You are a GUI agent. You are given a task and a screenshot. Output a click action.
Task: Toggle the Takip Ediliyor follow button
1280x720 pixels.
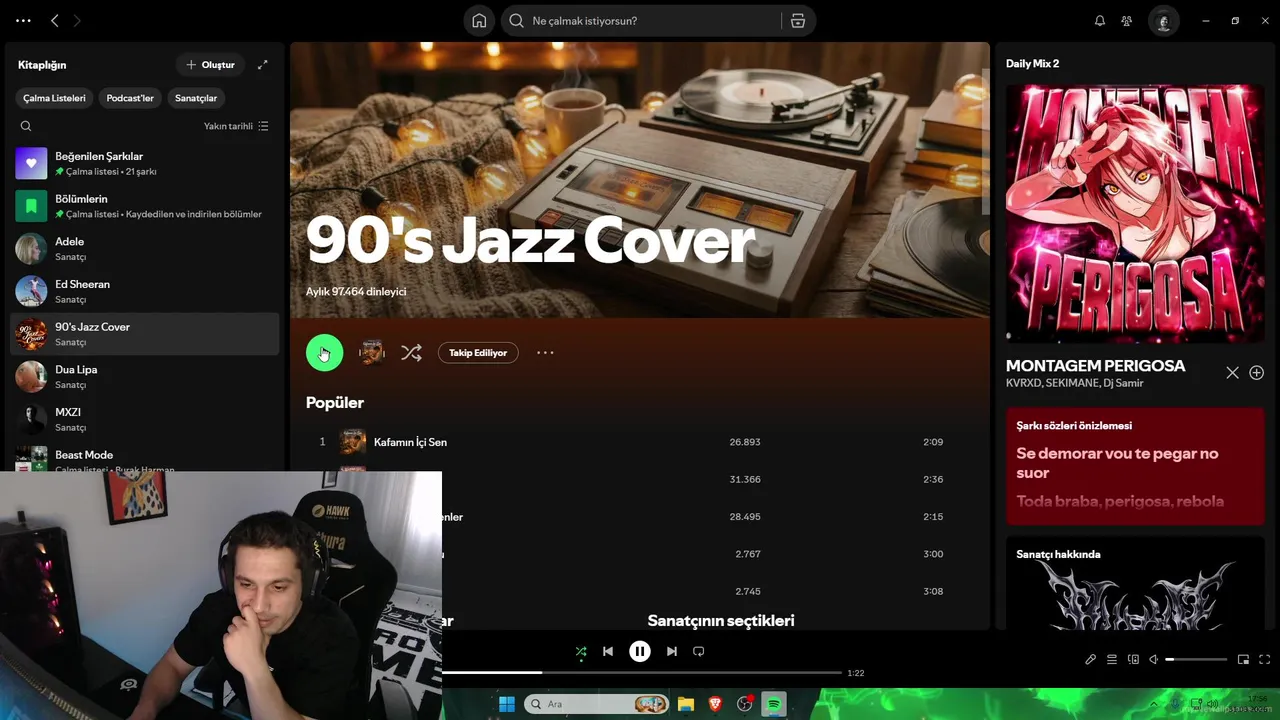pyautogui.click(x=478, y=353)
